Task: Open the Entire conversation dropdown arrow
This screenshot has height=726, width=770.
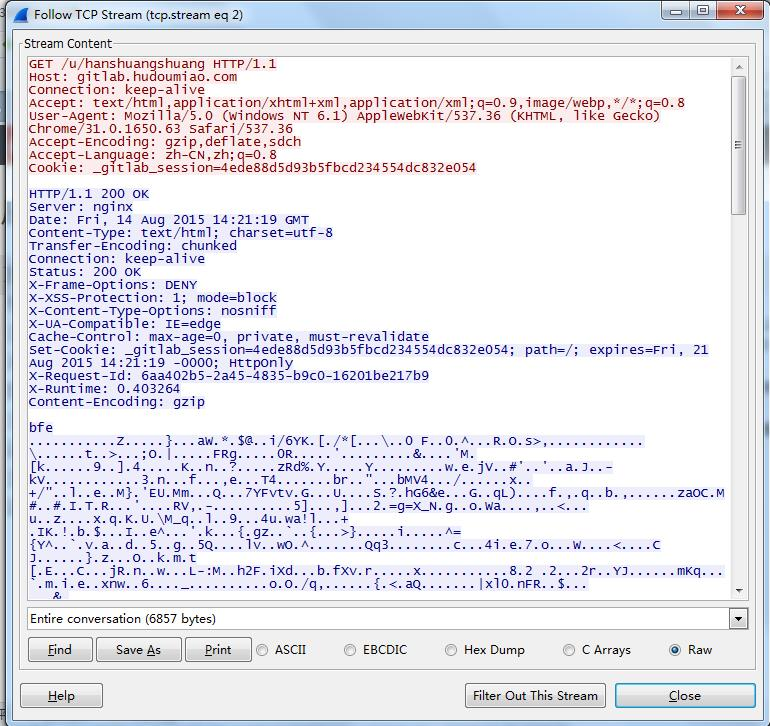Action: (738, 619)
